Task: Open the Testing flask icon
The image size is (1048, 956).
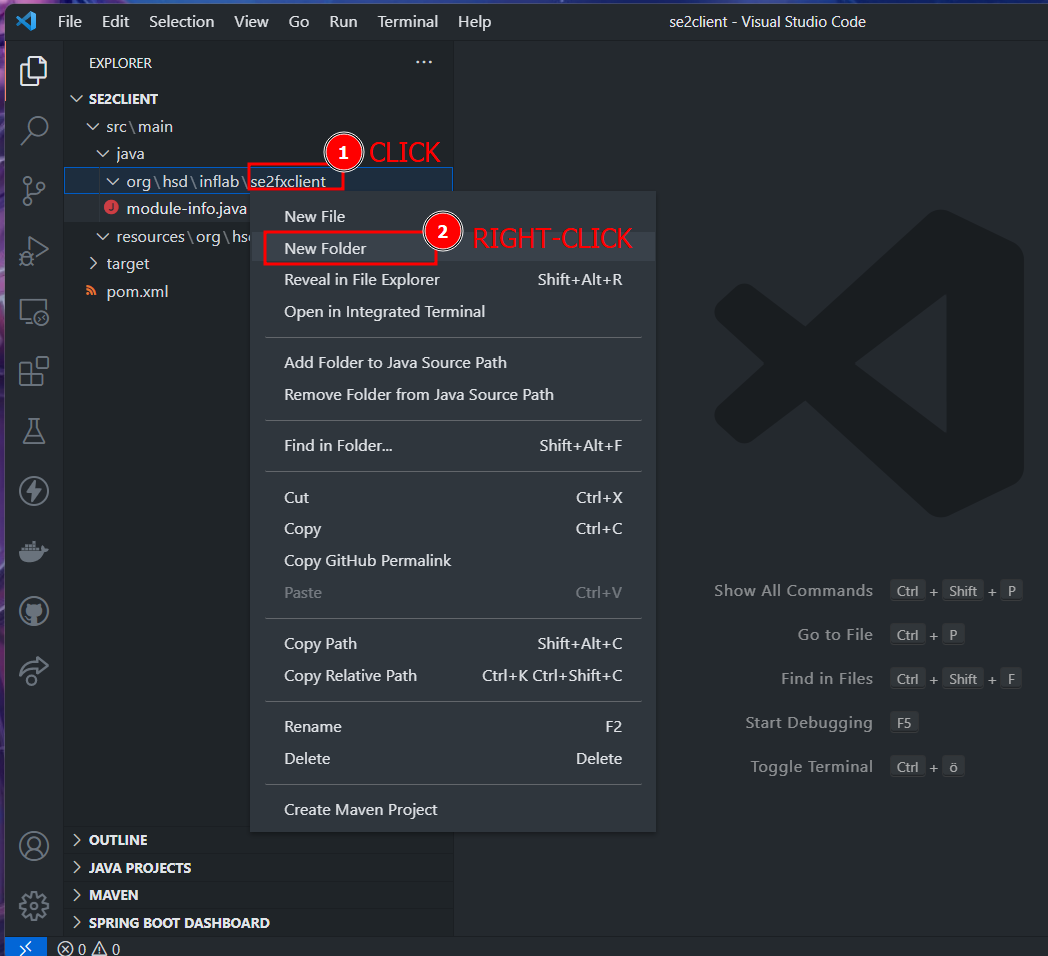Action: pos(33,431)
